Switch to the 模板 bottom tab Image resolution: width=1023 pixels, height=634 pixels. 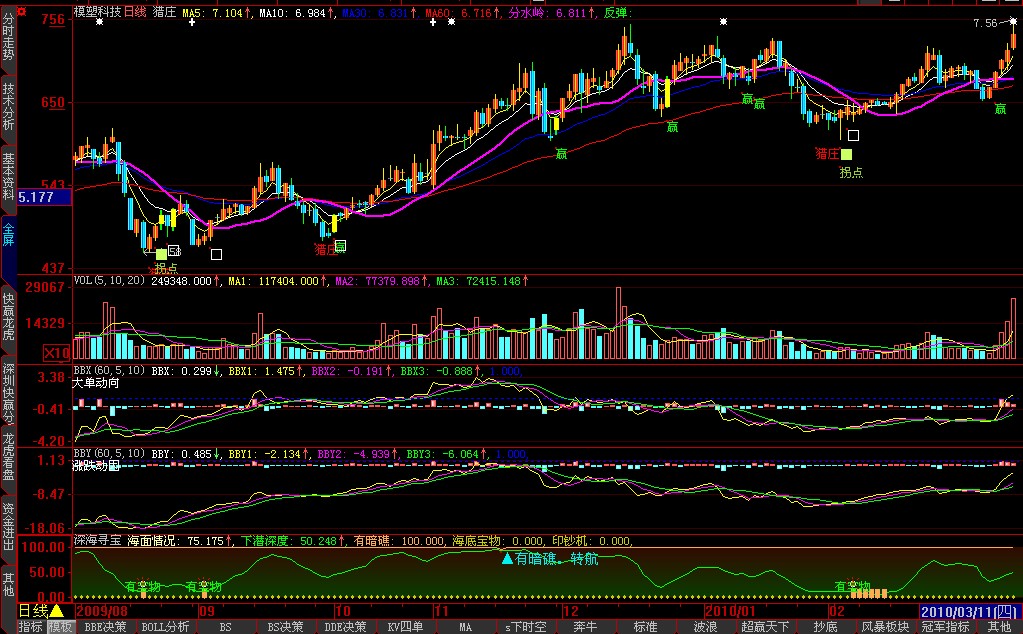[x=60, y=627]
